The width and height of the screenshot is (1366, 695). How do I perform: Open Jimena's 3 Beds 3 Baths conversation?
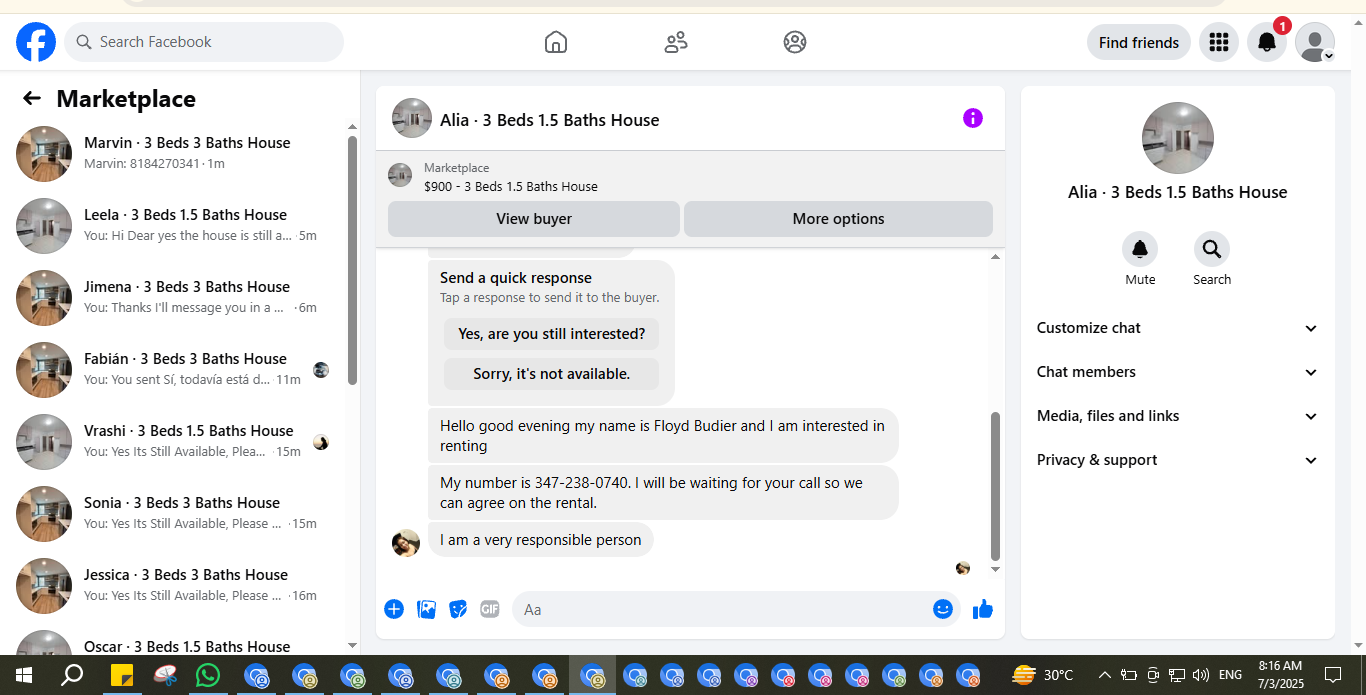coord(176,297)
